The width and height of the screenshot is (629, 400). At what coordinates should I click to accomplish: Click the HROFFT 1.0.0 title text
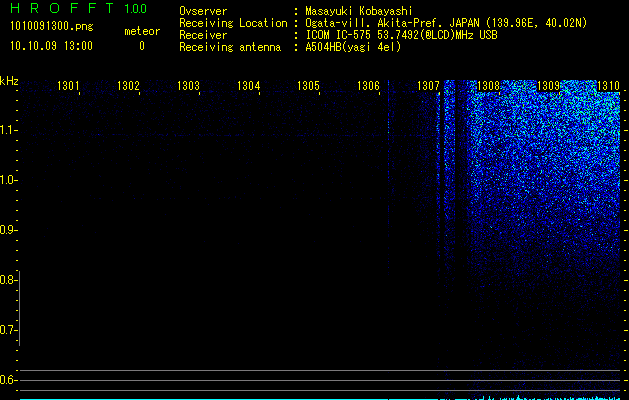(78, 8)
